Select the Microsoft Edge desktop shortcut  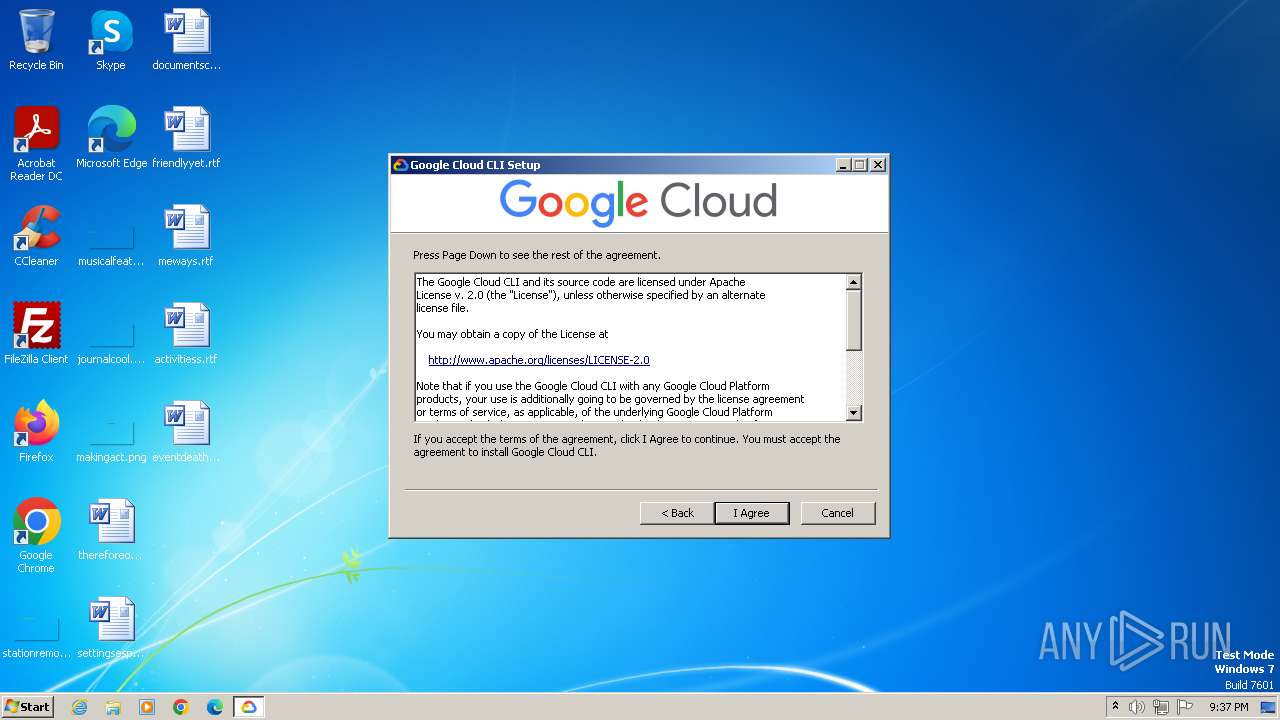[x=111, y=138]
